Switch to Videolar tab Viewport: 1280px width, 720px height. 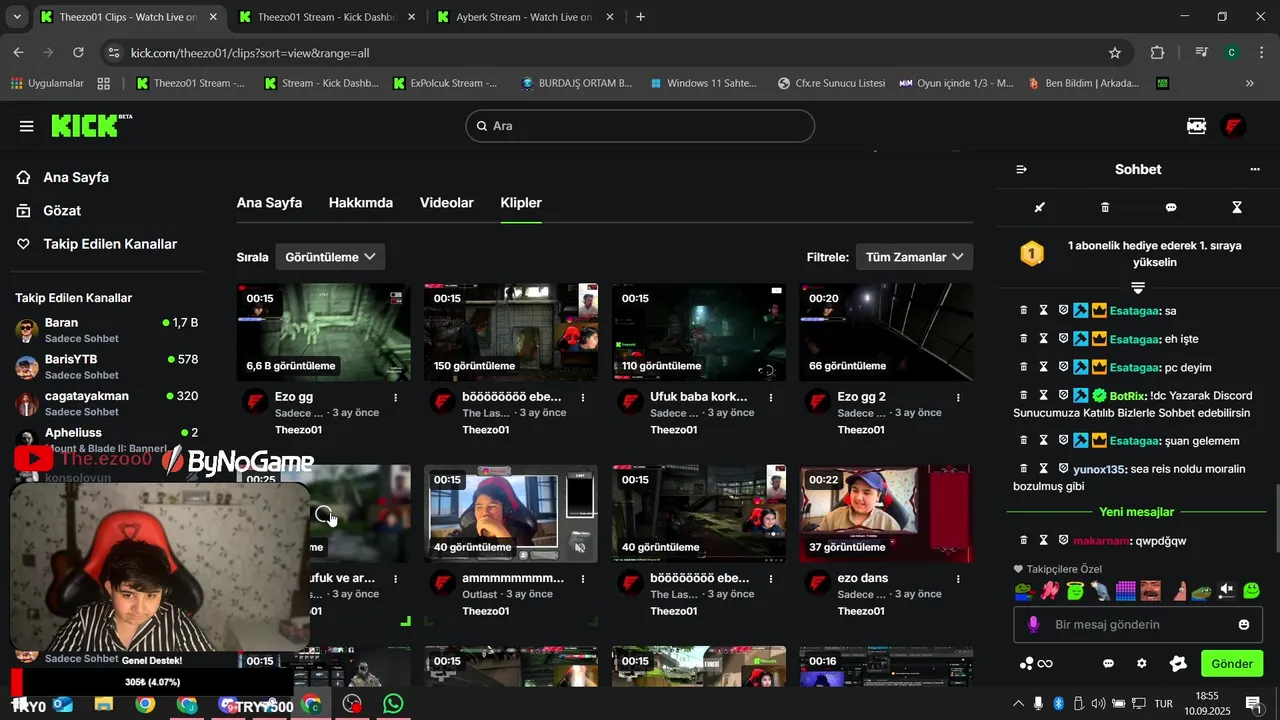[447, 203]
